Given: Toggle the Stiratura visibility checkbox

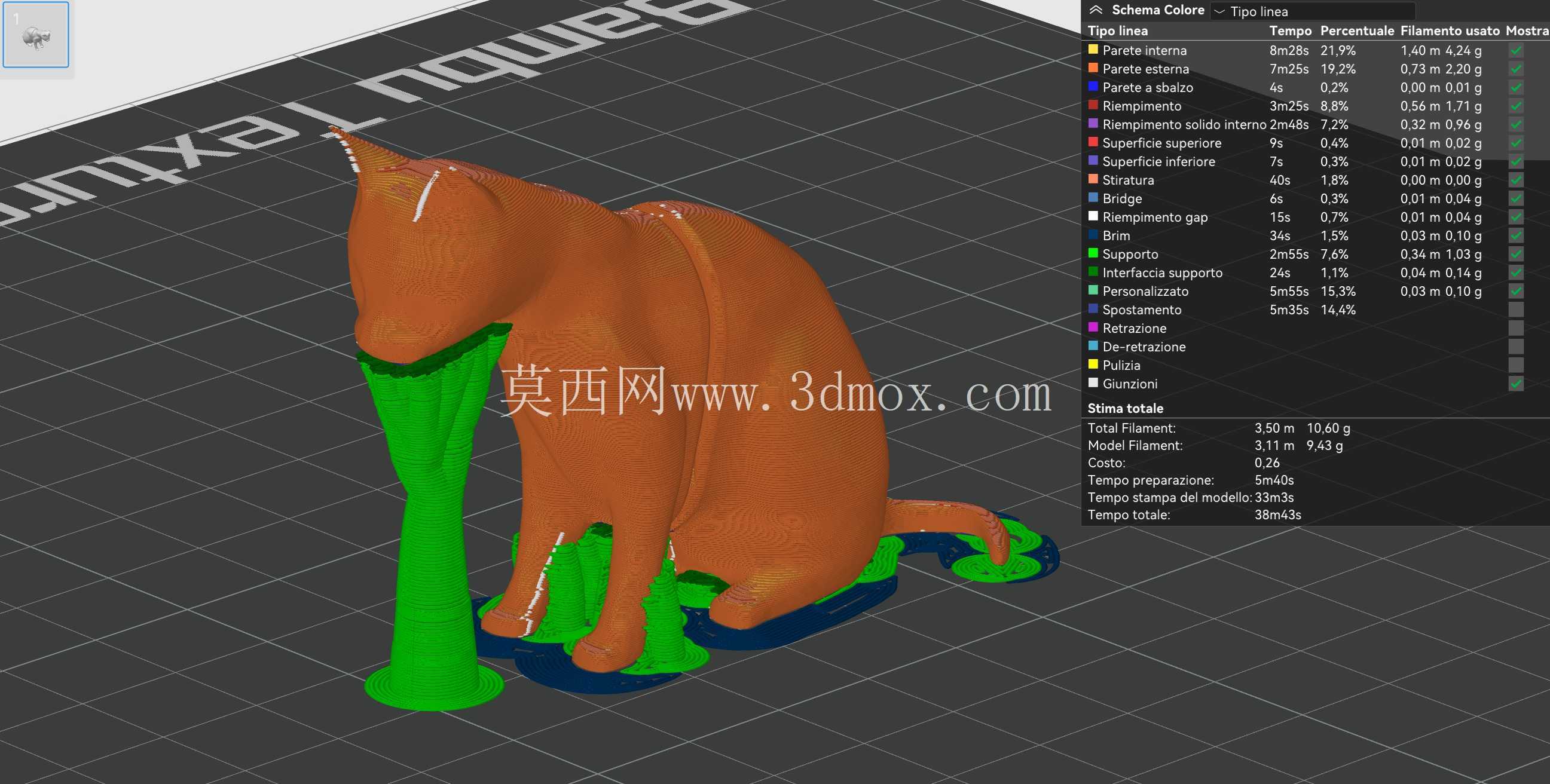Looking at the screenshot, I should click(x=1516, y=180).
